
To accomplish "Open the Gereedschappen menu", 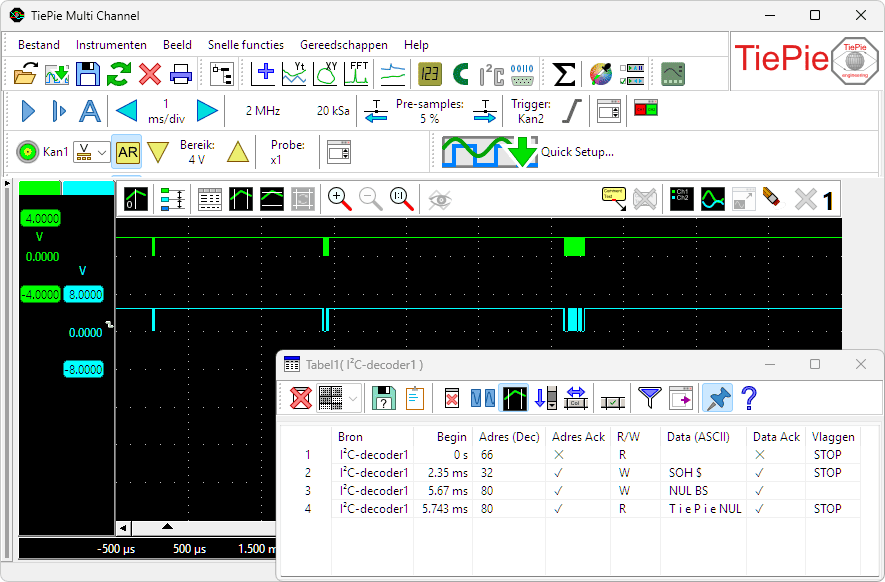I will (x=344, y=45).
